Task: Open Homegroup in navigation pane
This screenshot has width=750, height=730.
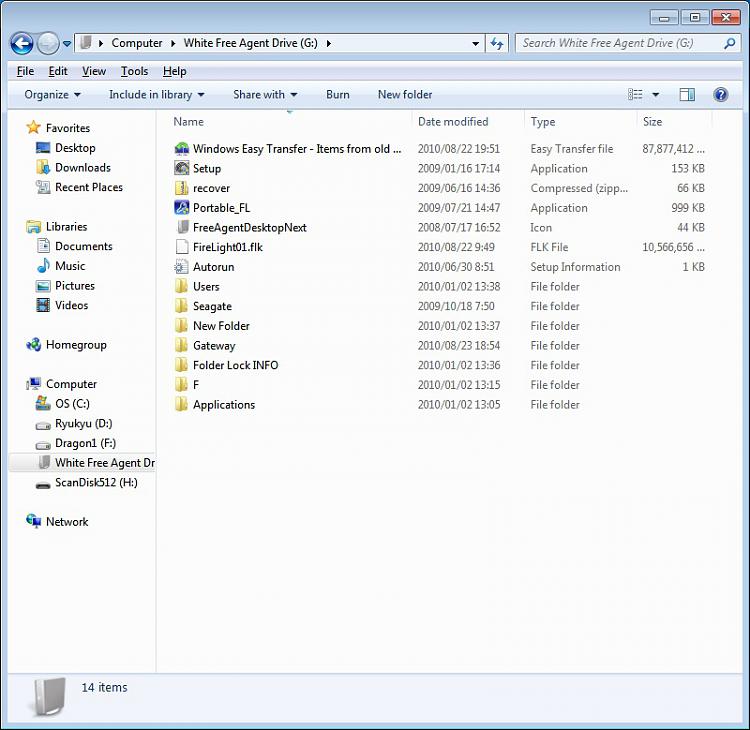Action: (x=76, y=345)
